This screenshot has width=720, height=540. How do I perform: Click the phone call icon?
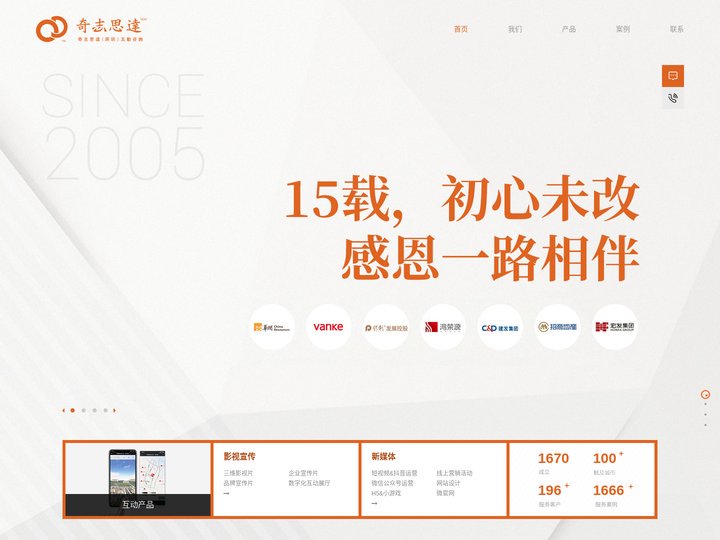coord(673,98)
